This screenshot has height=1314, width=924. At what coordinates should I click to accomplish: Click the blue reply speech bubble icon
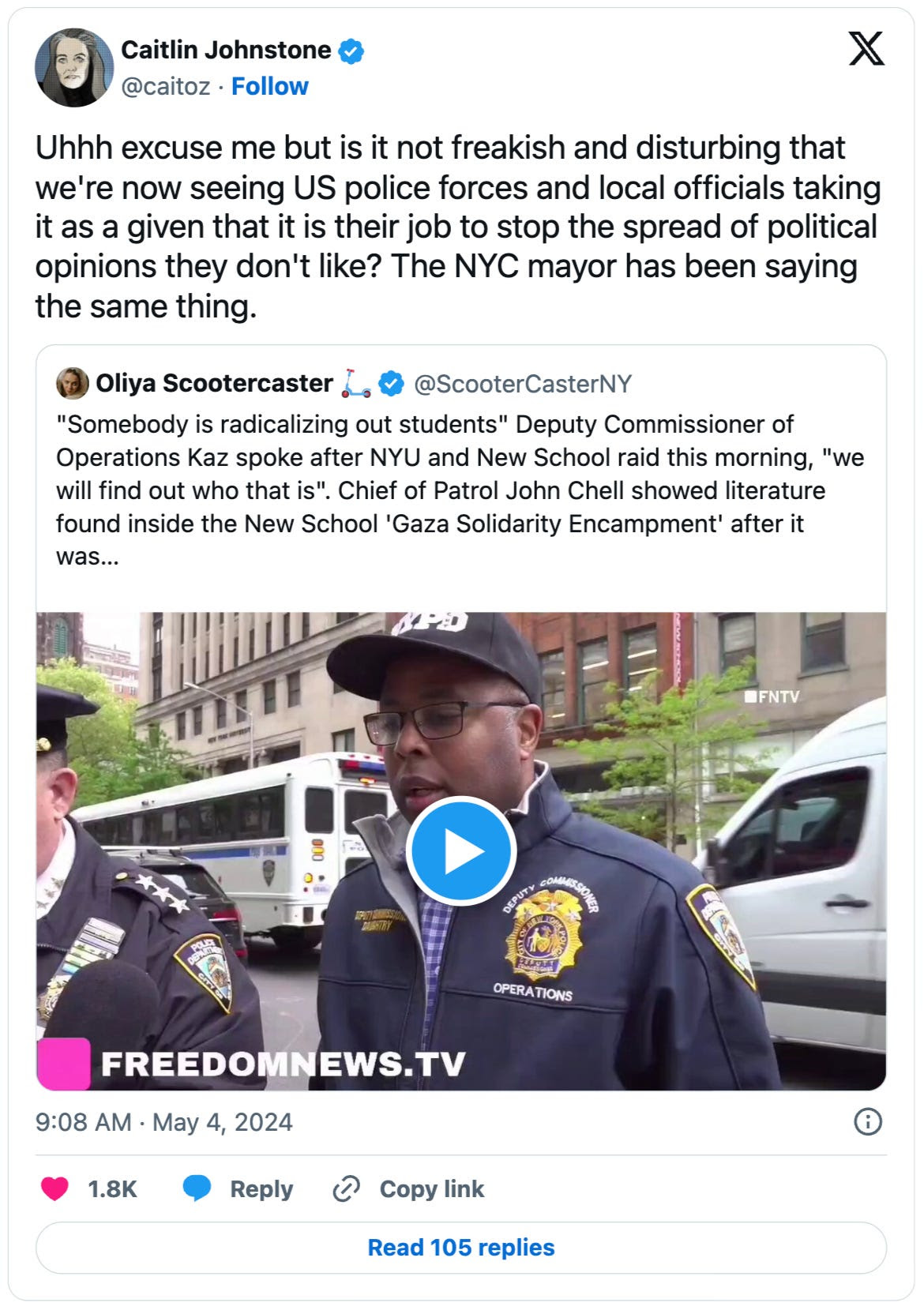point(197,1188)
